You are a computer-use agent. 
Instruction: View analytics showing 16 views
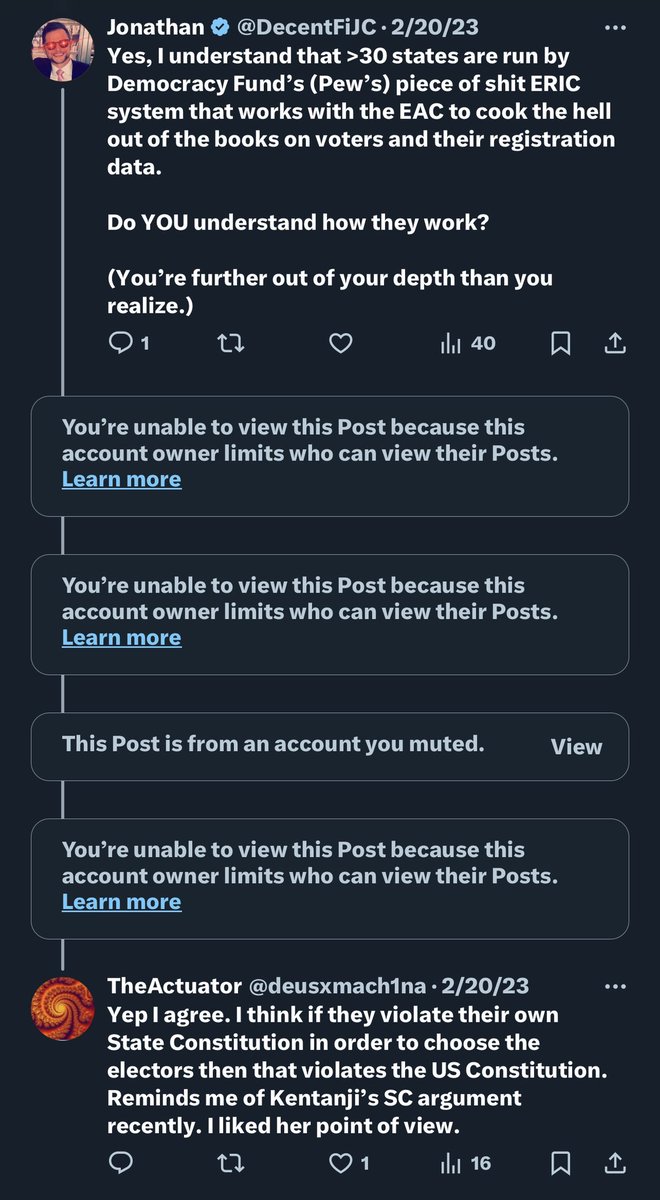(x=466, y=1163)
